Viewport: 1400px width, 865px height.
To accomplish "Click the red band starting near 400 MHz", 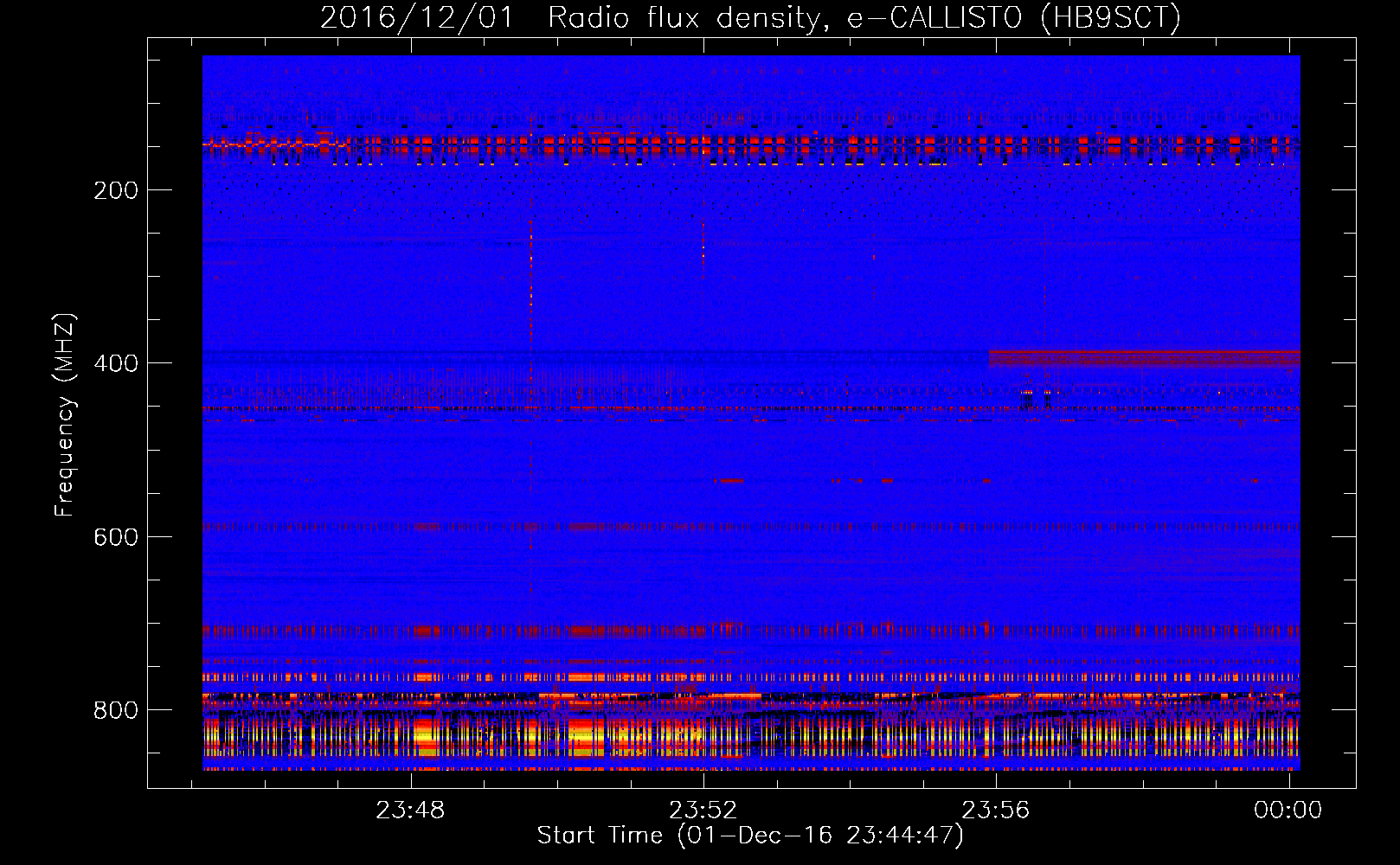I will pyautogui.click(x=1145, y=358).
